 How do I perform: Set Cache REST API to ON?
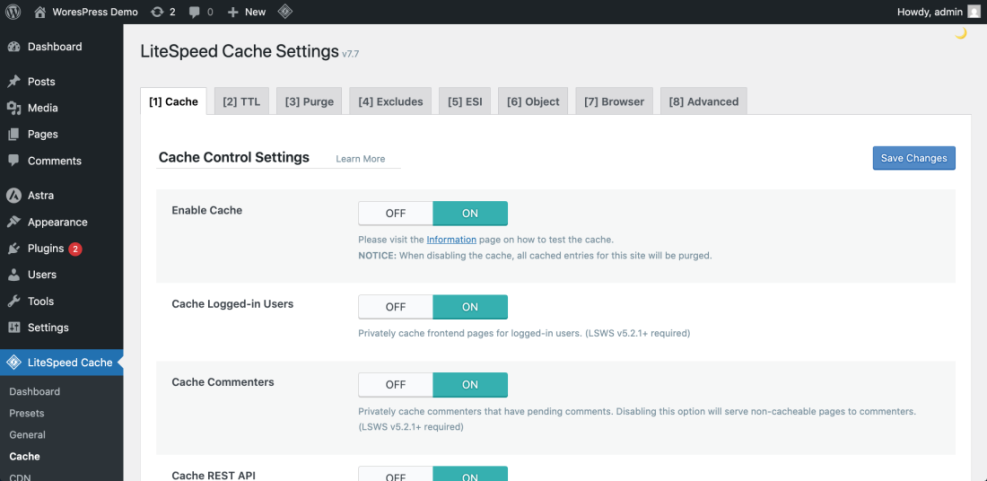coord(470,474)
